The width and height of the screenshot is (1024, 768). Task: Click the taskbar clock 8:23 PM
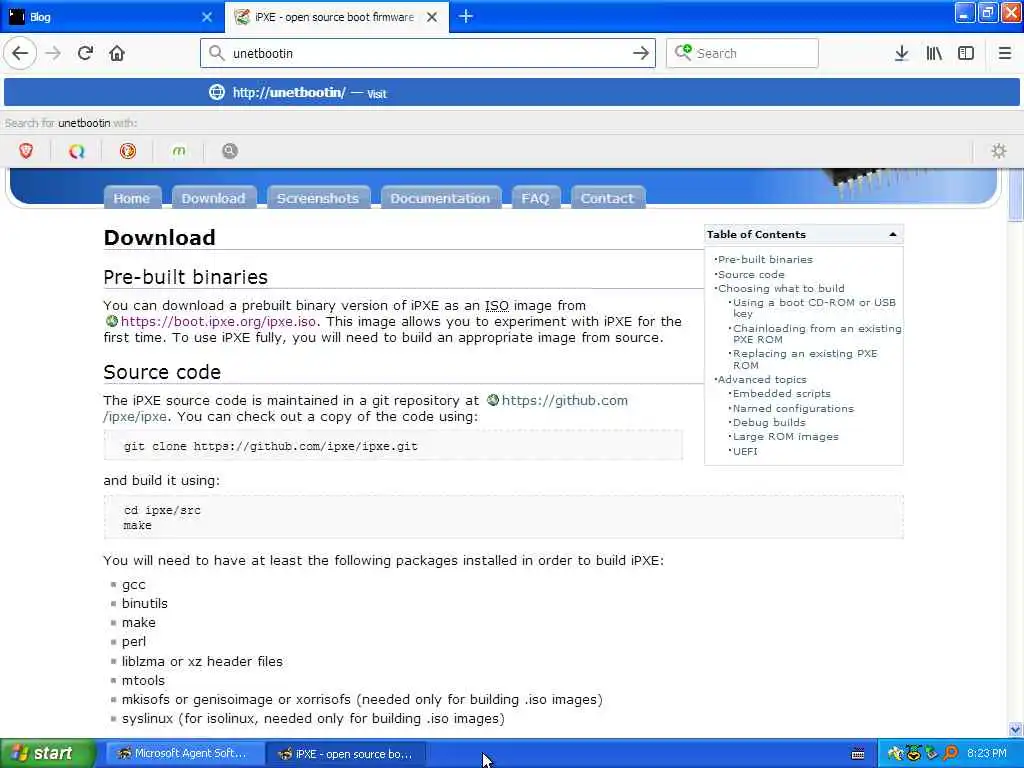click(x=987, y=754)
